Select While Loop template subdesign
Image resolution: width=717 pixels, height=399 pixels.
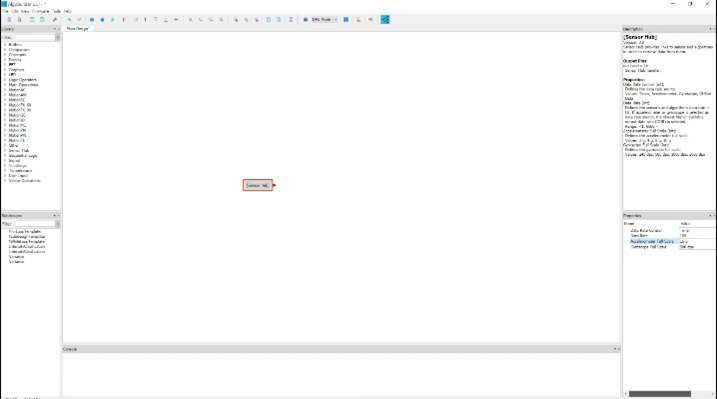coord(27,242)
